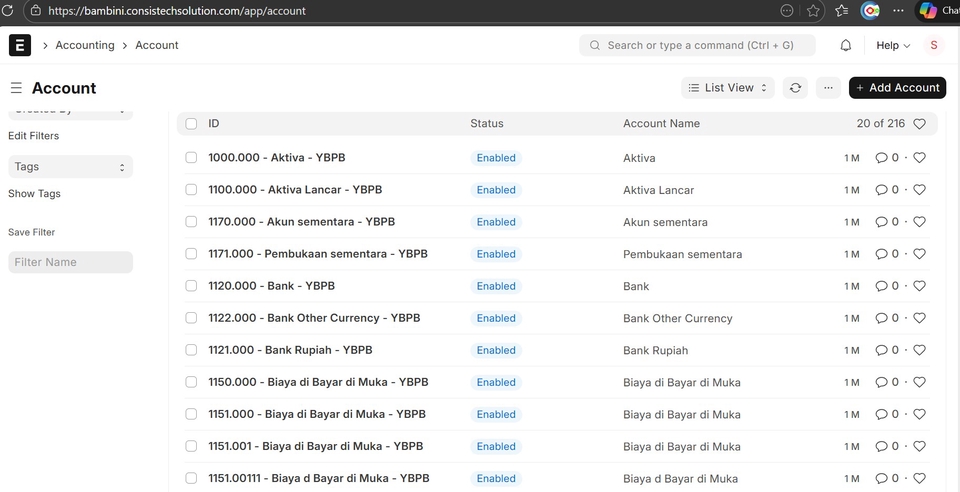Click the user avatar S
This screenshot has width=960, height=492.
coord(934,45)
